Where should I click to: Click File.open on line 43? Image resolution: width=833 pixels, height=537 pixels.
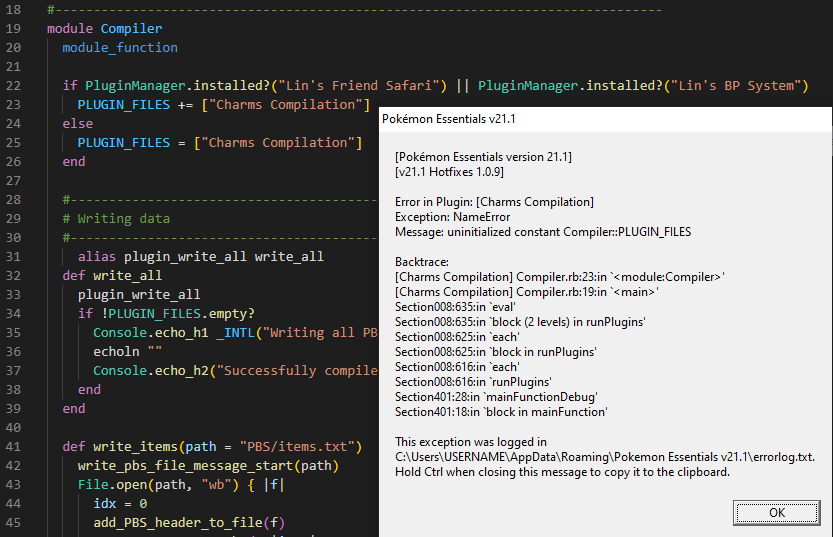pos(112,485)
